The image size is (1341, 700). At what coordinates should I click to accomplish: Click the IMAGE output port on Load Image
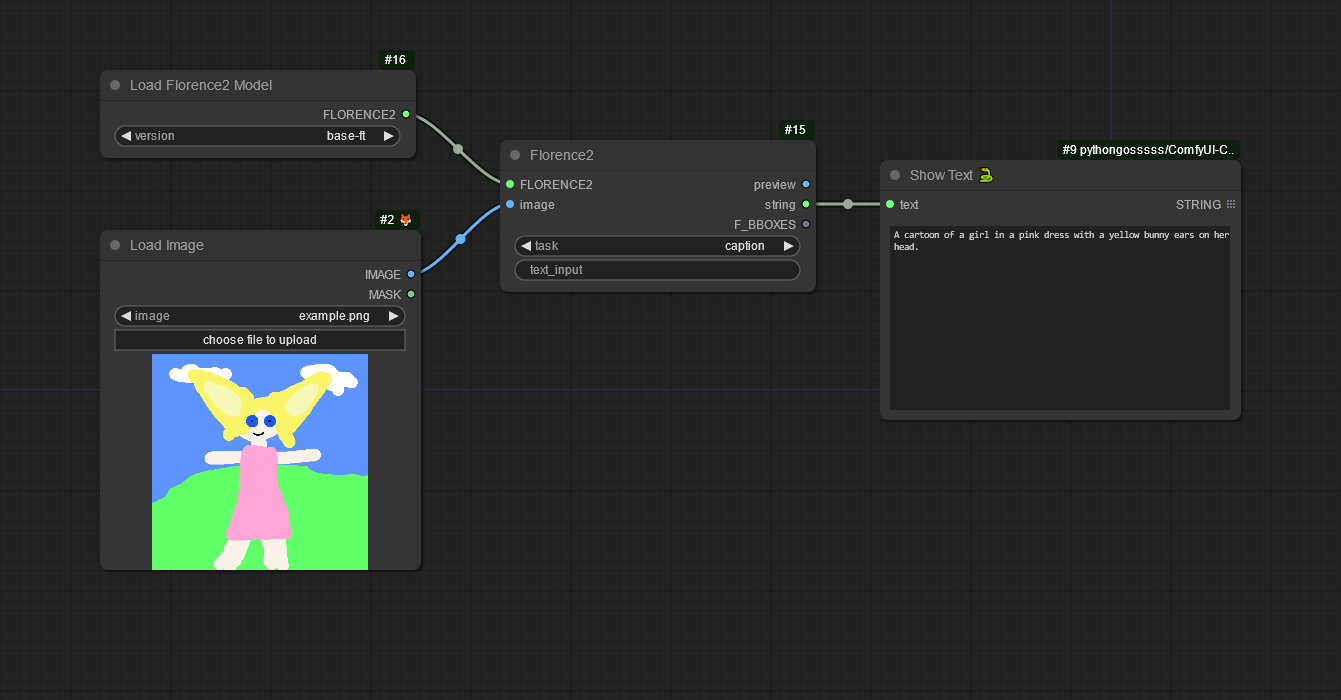[411, 274]
